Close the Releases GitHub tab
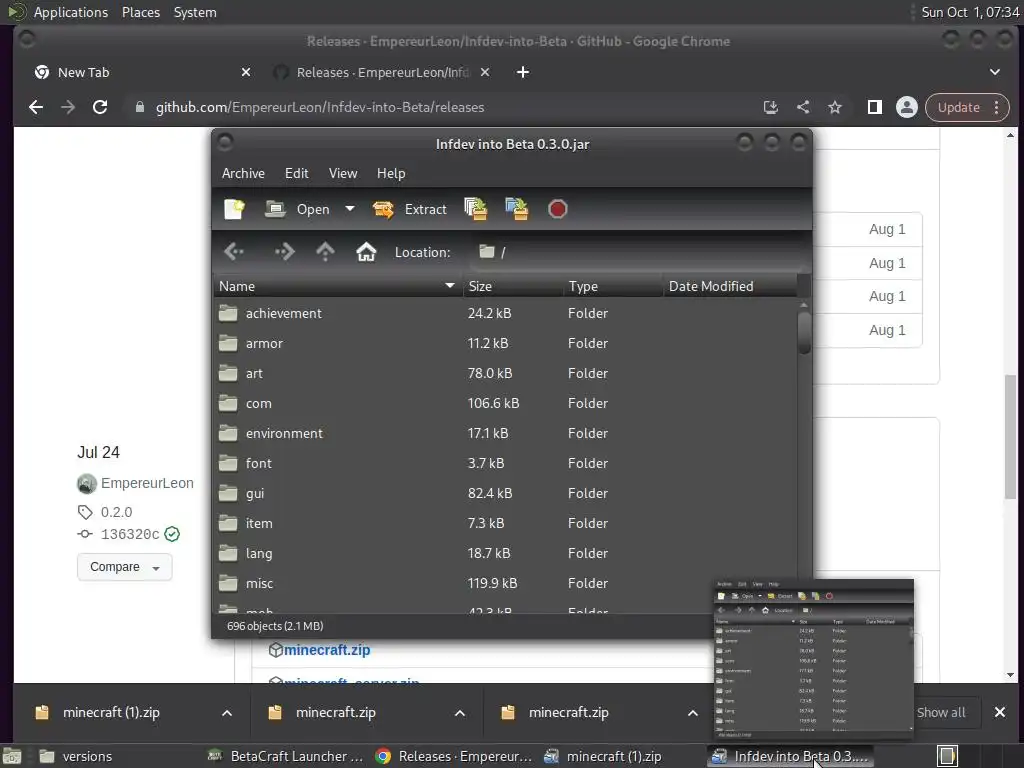This screenshot has width=1024, height=768. pyautogui.click(x=485, y=72)
